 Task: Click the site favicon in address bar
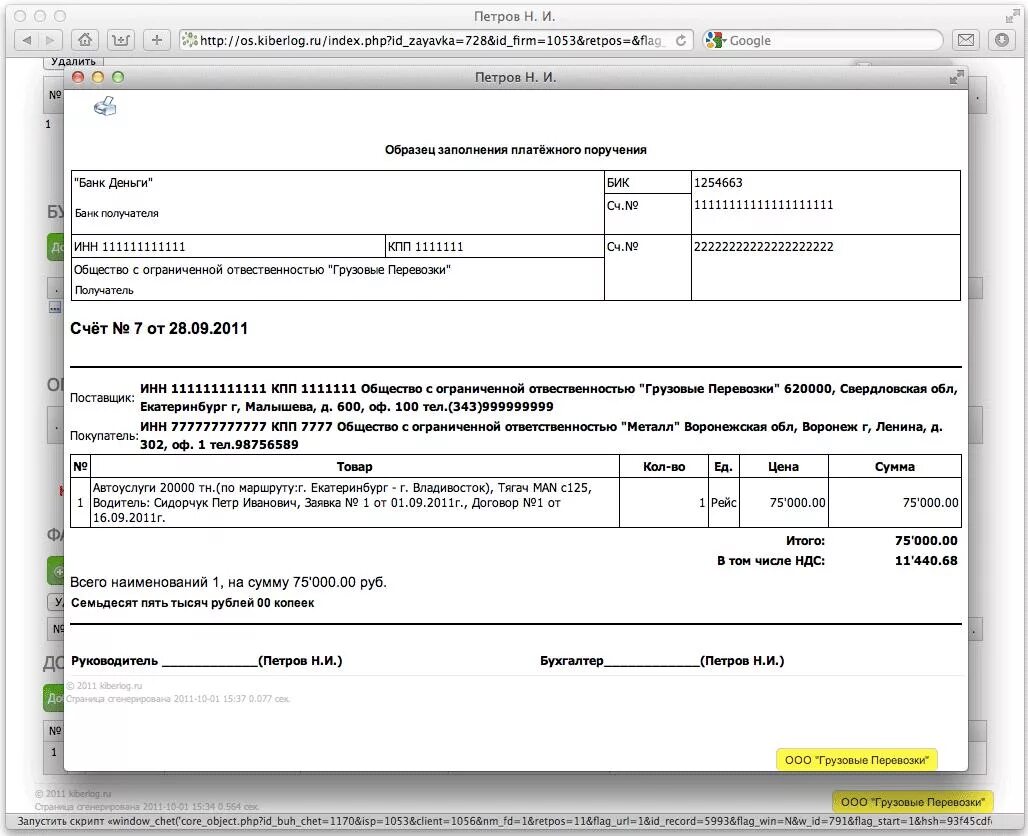click(x=189, y=40)
